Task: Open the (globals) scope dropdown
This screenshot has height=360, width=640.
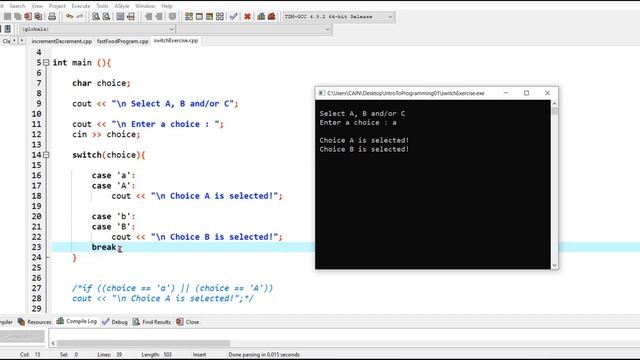Action: pos(97,29)
